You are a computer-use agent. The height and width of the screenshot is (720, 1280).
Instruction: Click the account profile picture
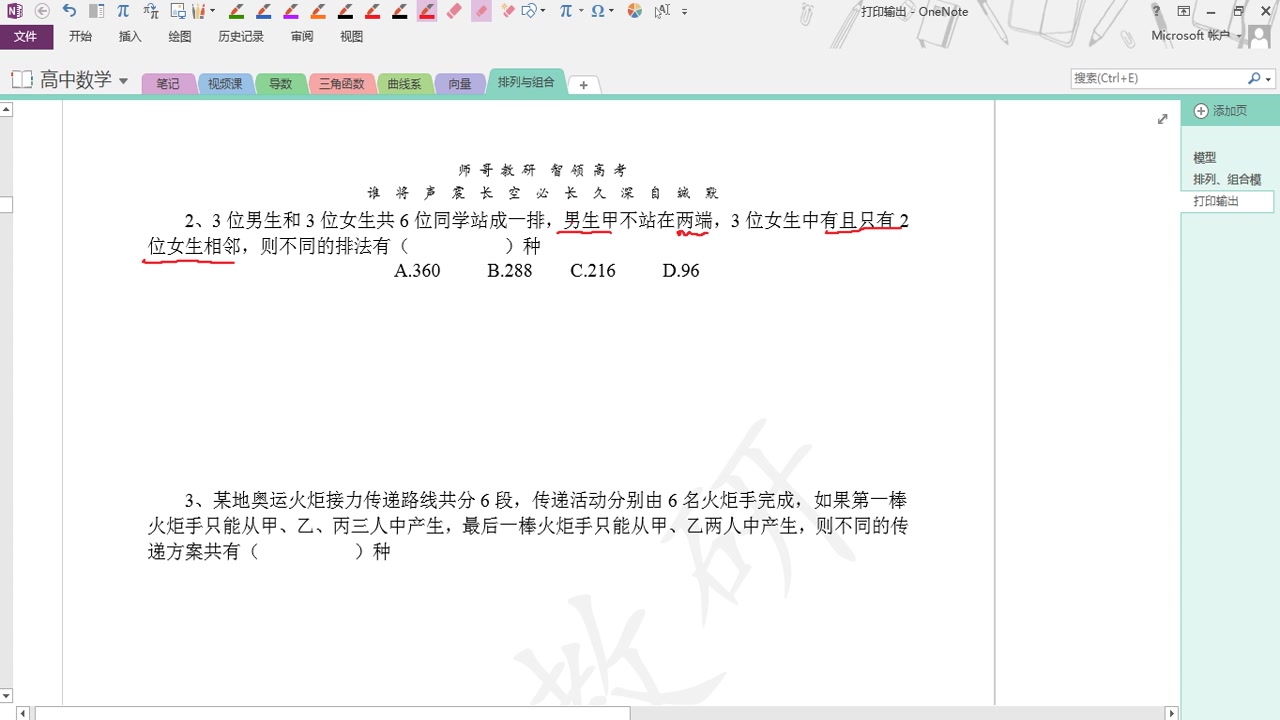(x=1258, y=36)
